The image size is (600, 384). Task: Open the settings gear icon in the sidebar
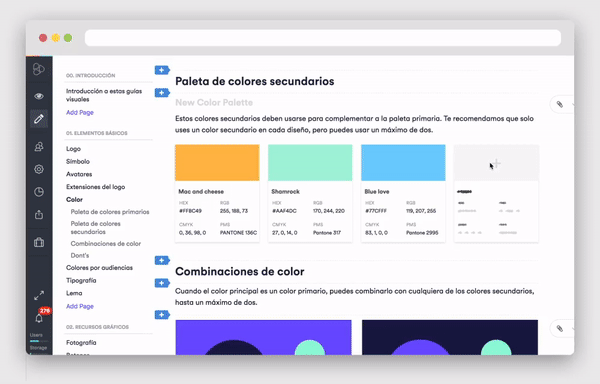pyautogui.click(x=39, y=169)
